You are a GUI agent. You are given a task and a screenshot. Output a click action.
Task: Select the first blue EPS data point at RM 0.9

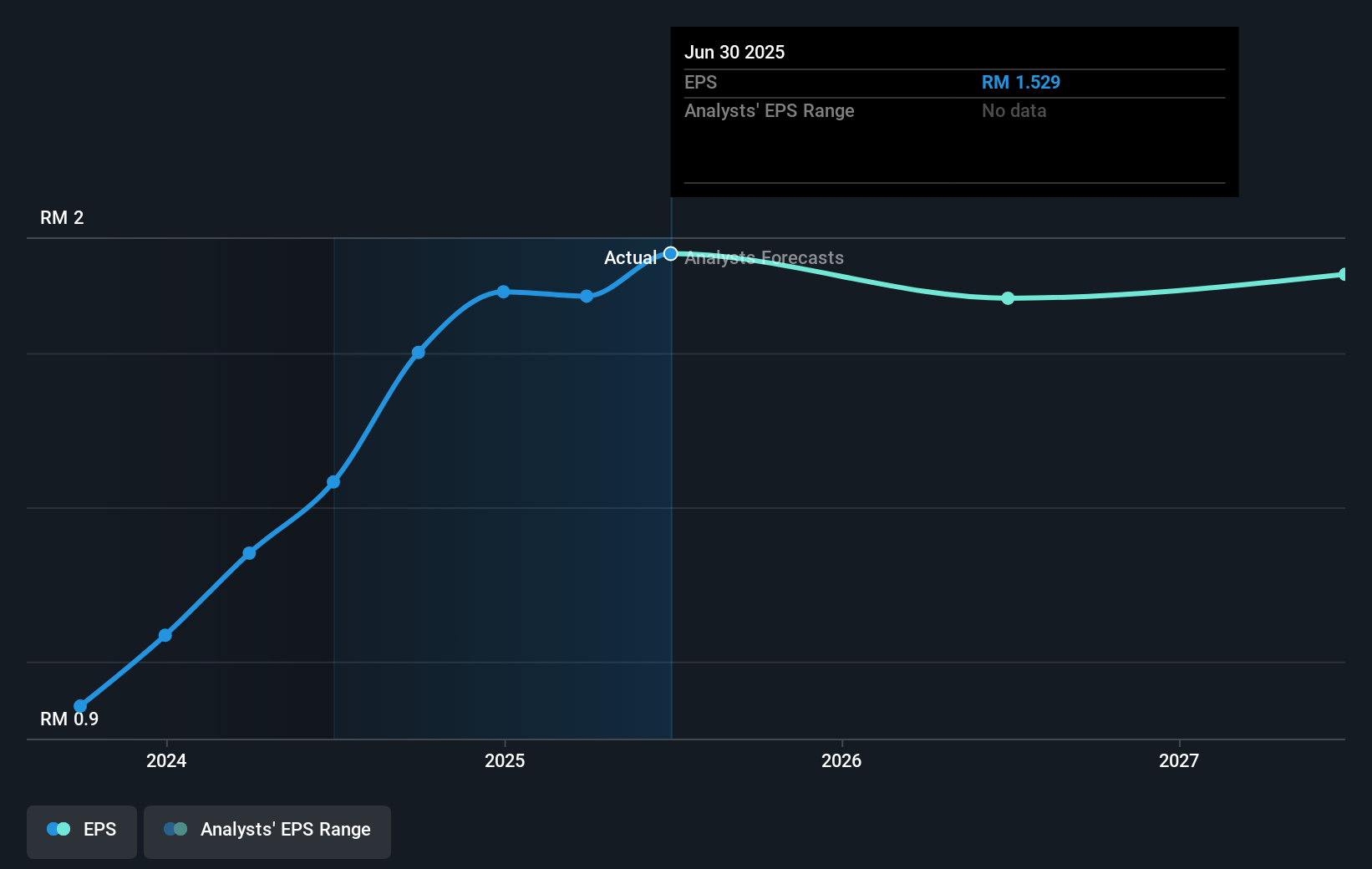(79, 706)
